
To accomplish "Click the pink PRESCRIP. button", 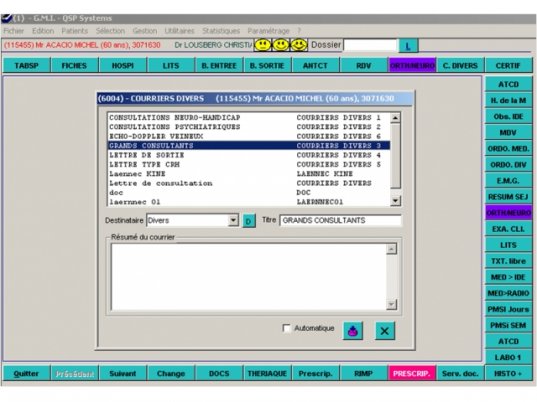I will click(x=412, y=374).
